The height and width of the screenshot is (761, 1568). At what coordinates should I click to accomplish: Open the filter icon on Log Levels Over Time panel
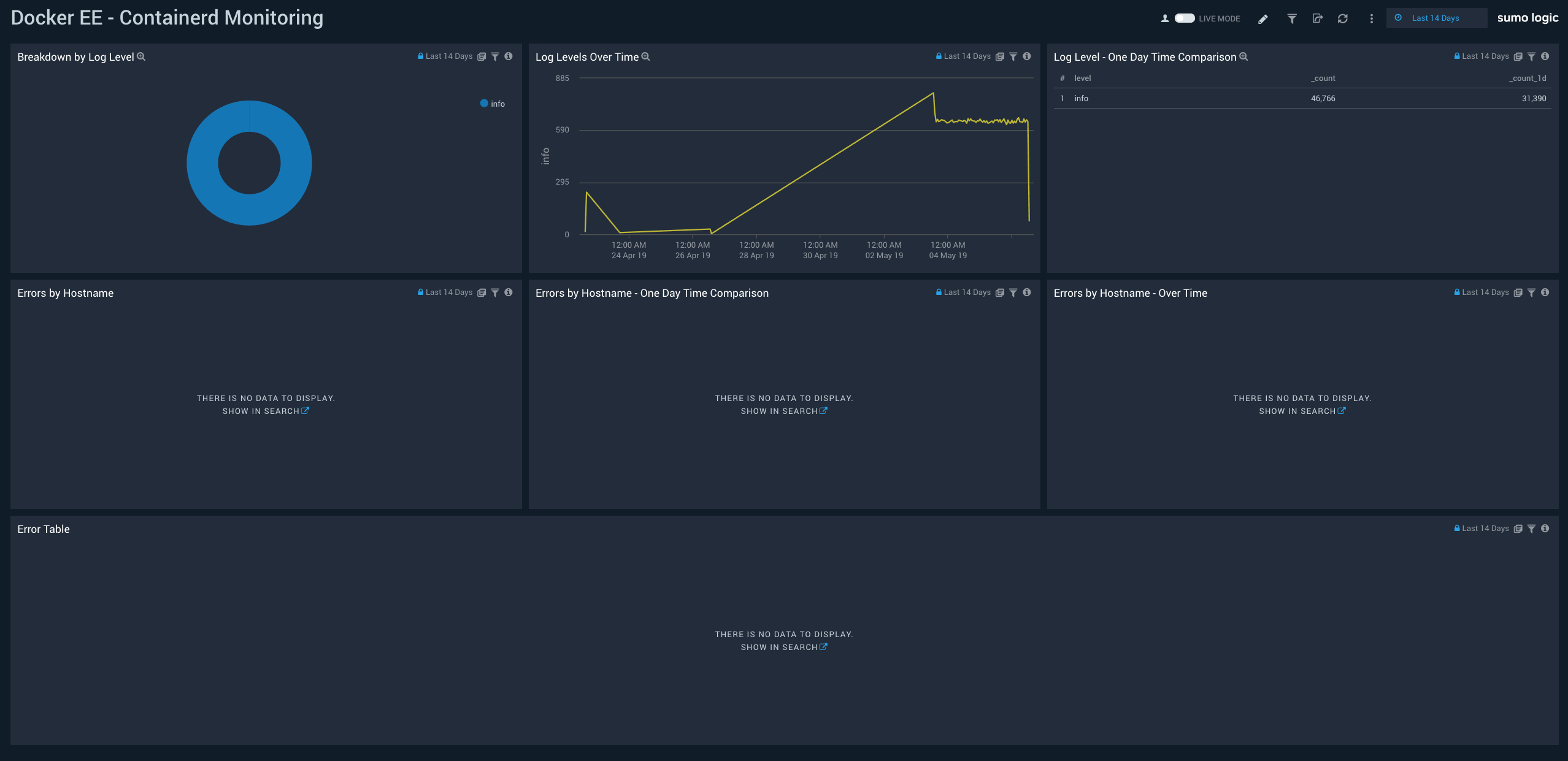pos(1013,56)
